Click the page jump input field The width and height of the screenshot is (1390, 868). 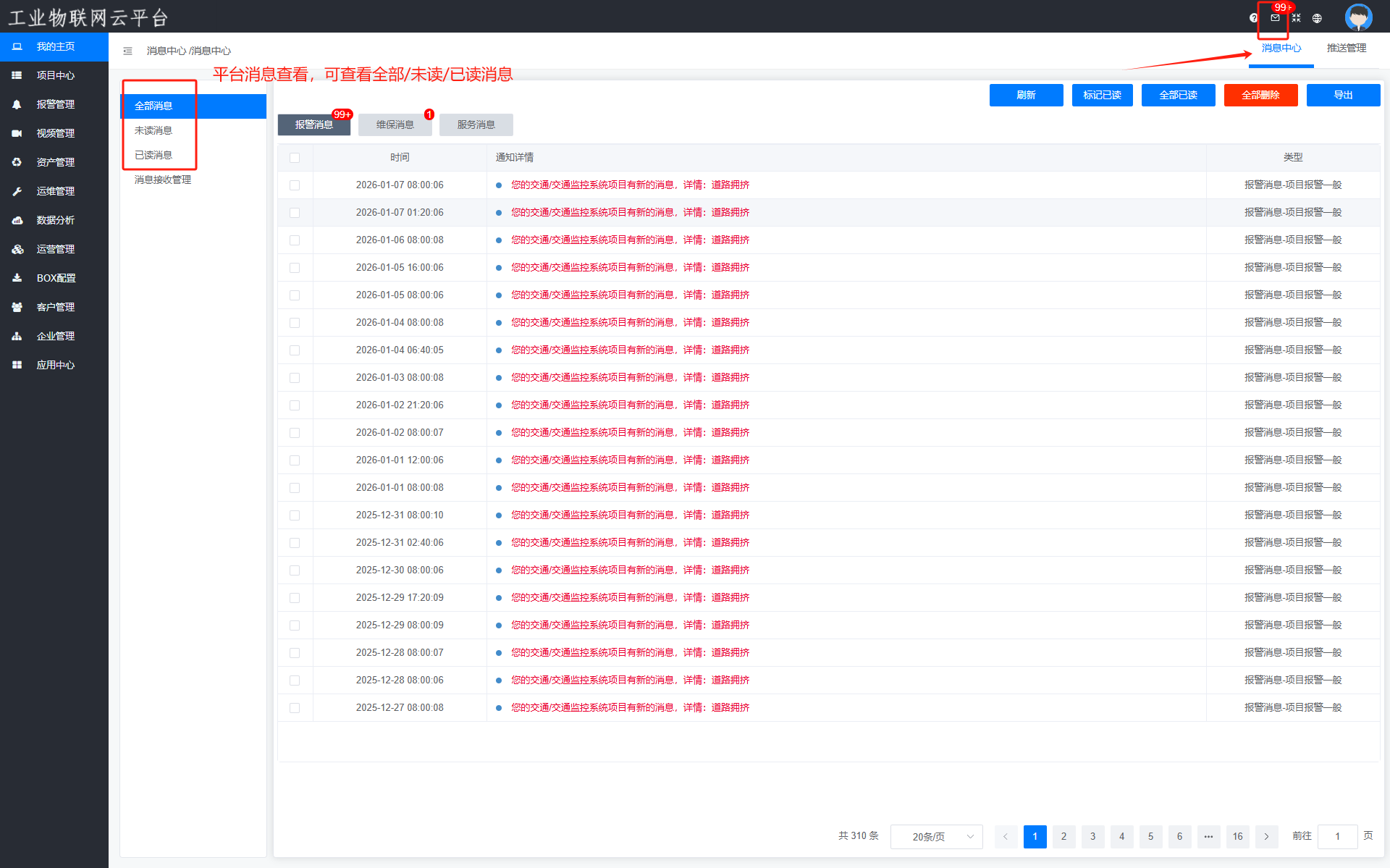[1337, 836]
